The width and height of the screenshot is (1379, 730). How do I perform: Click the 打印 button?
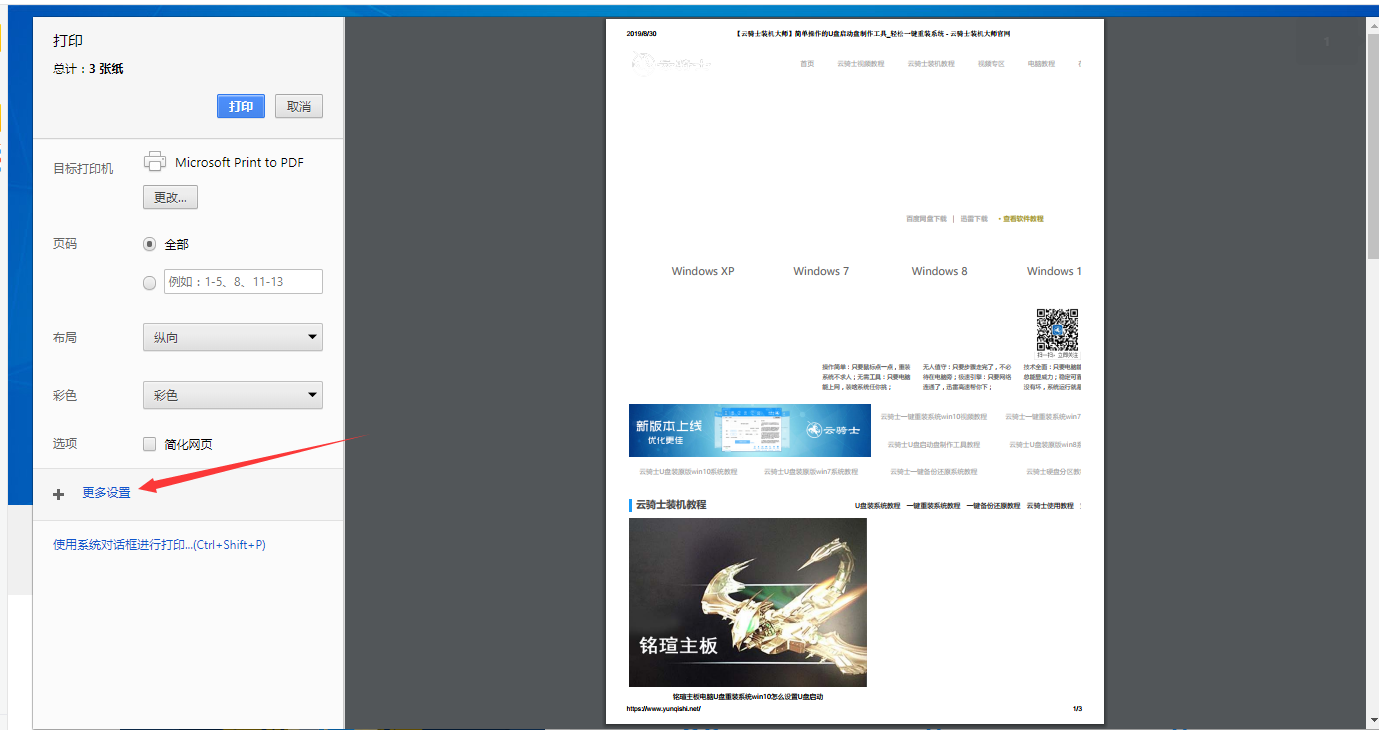(x=240, y=105)
